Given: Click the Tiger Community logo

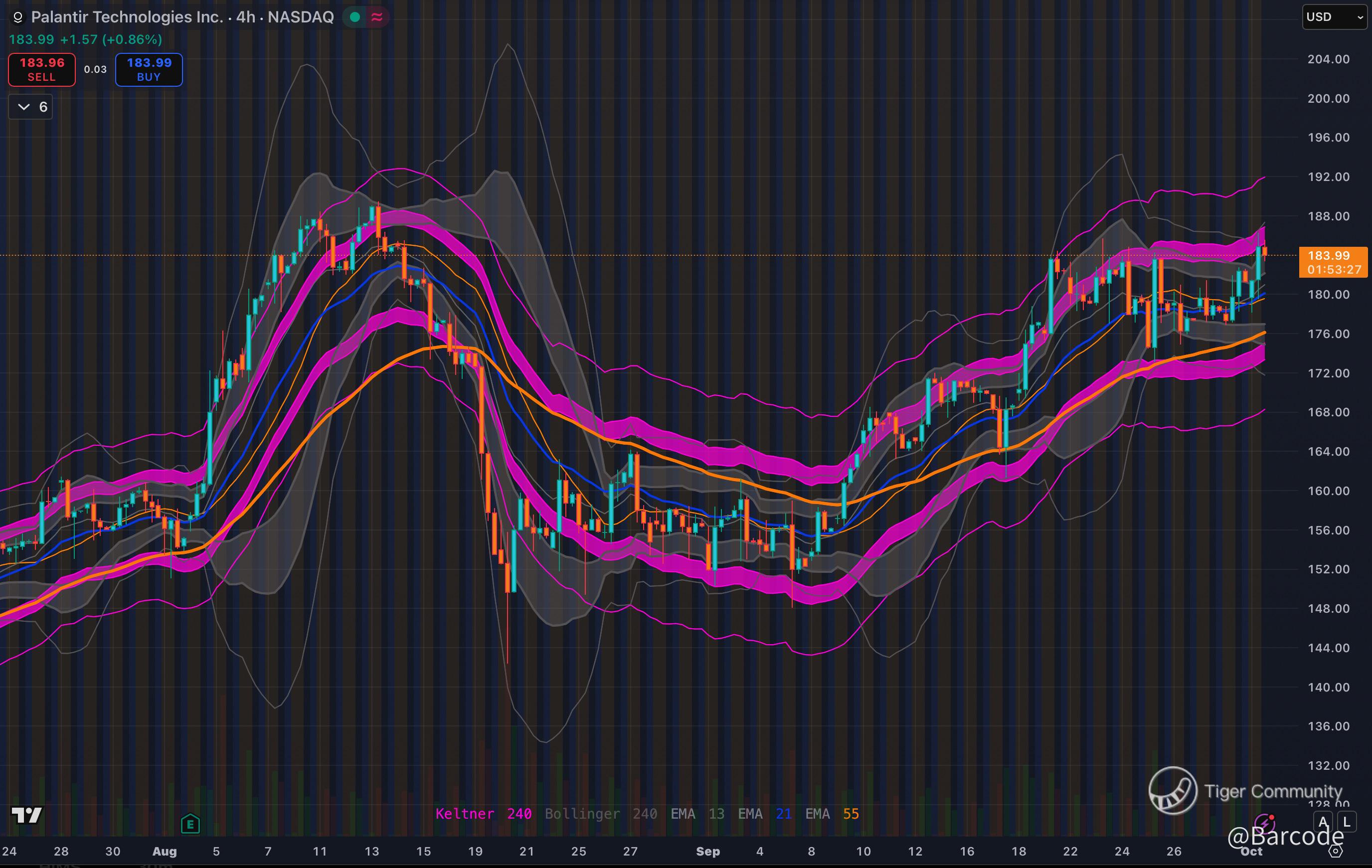Looking at the screenshot, I should click(1173, 790).
